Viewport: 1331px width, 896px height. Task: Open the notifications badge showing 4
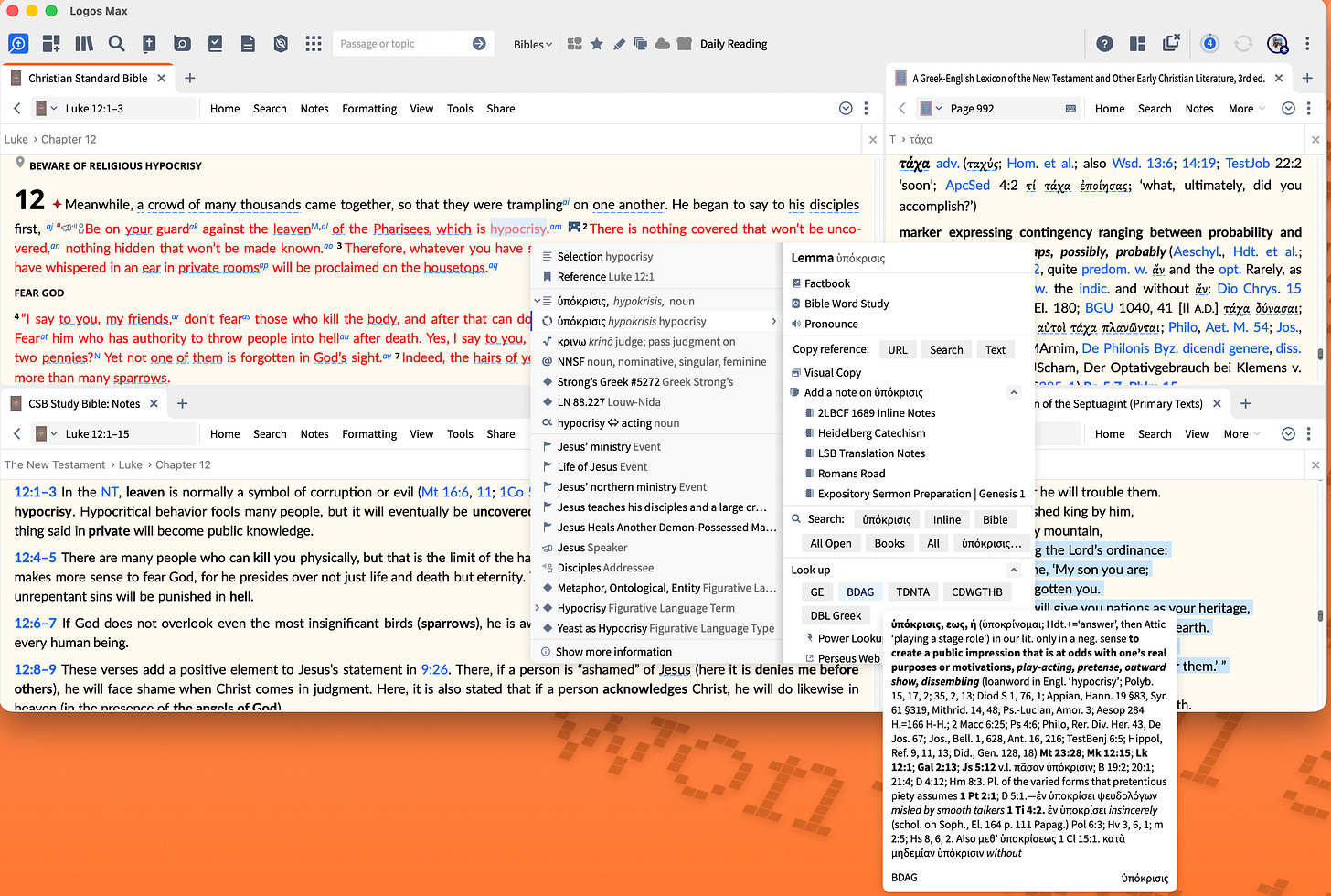point(1209,43)
